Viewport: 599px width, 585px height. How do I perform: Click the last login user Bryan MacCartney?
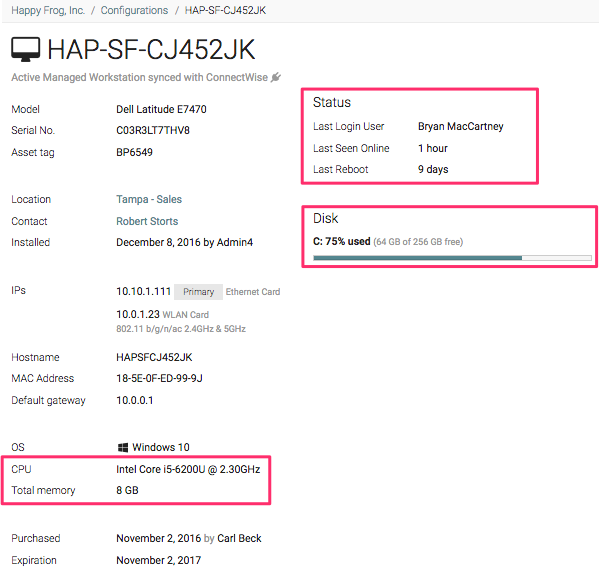pos(461,126)
